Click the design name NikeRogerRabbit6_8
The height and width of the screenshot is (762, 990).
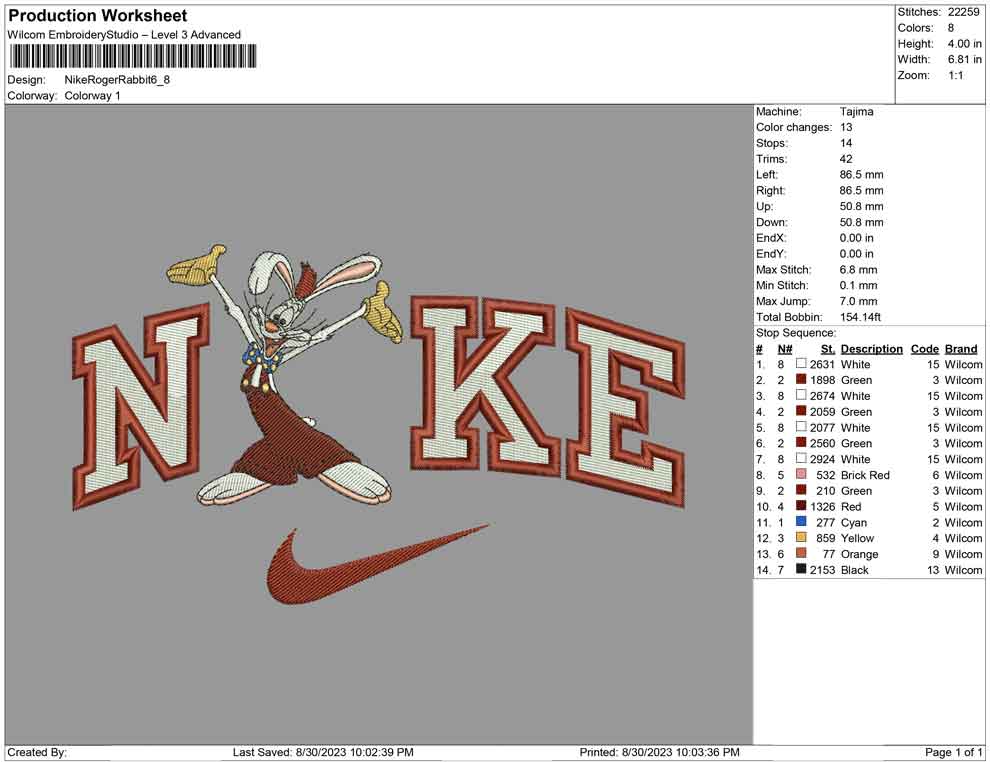tap(117, 80)
